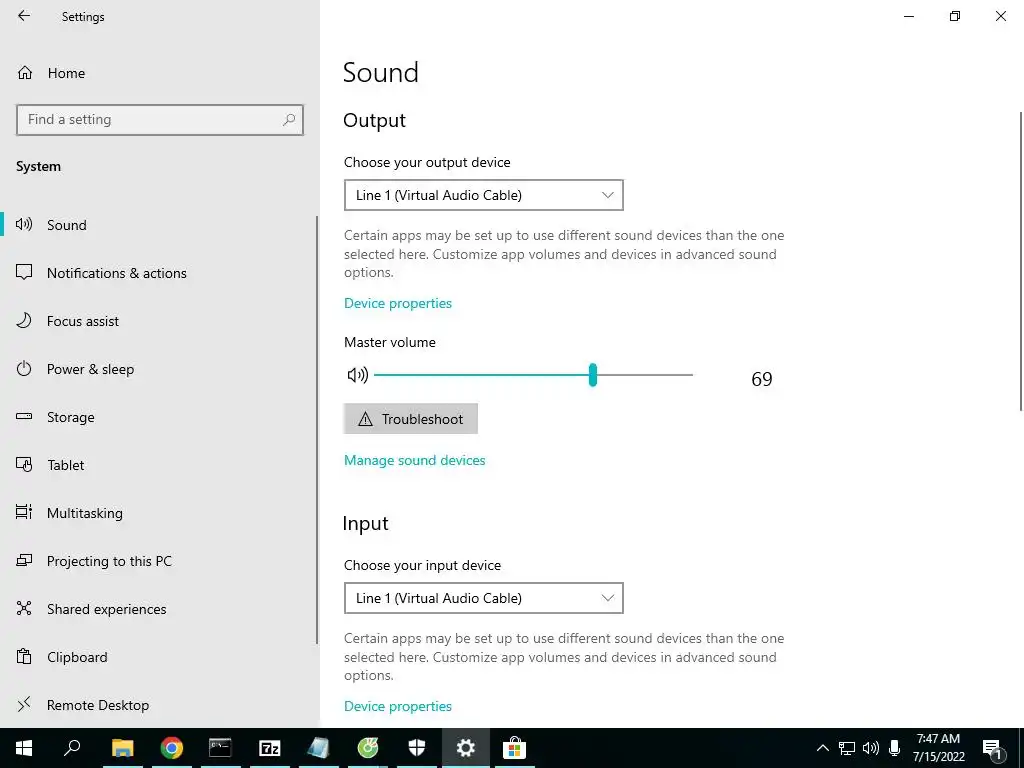Open Shared experiences settings
This screenshot has width=1024, height=768.
tap(159, 609)
